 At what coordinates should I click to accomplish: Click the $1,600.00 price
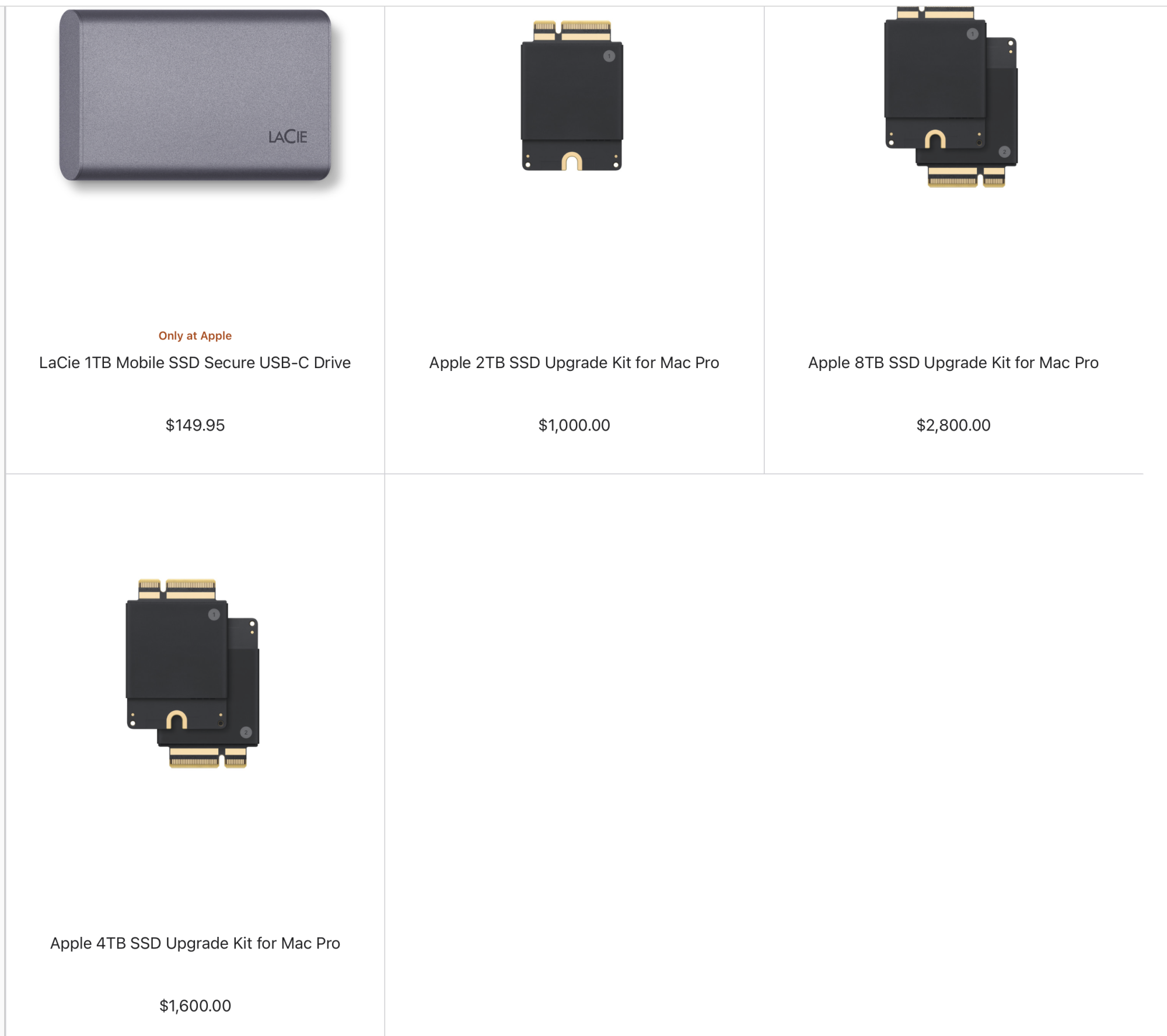tap(195, 1006)
